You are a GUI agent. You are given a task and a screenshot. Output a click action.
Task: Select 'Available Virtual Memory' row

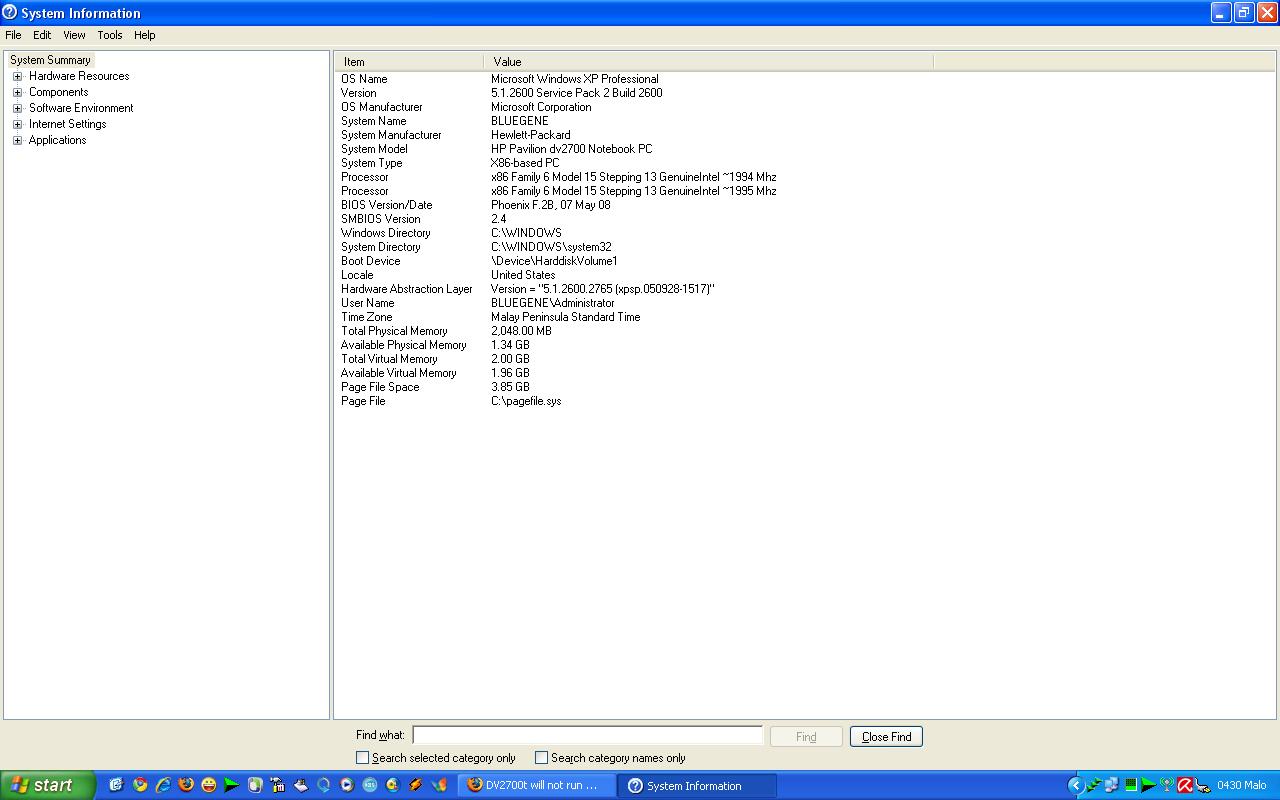[x=398, y=373]
